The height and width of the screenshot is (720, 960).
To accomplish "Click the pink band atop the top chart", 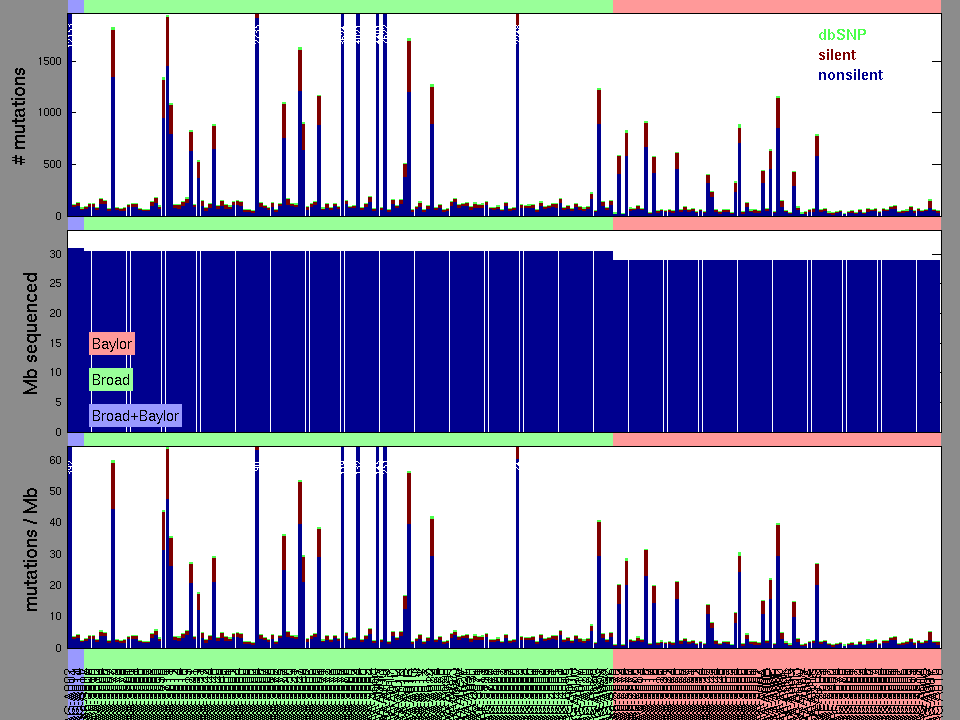I will tap(776, 6).
